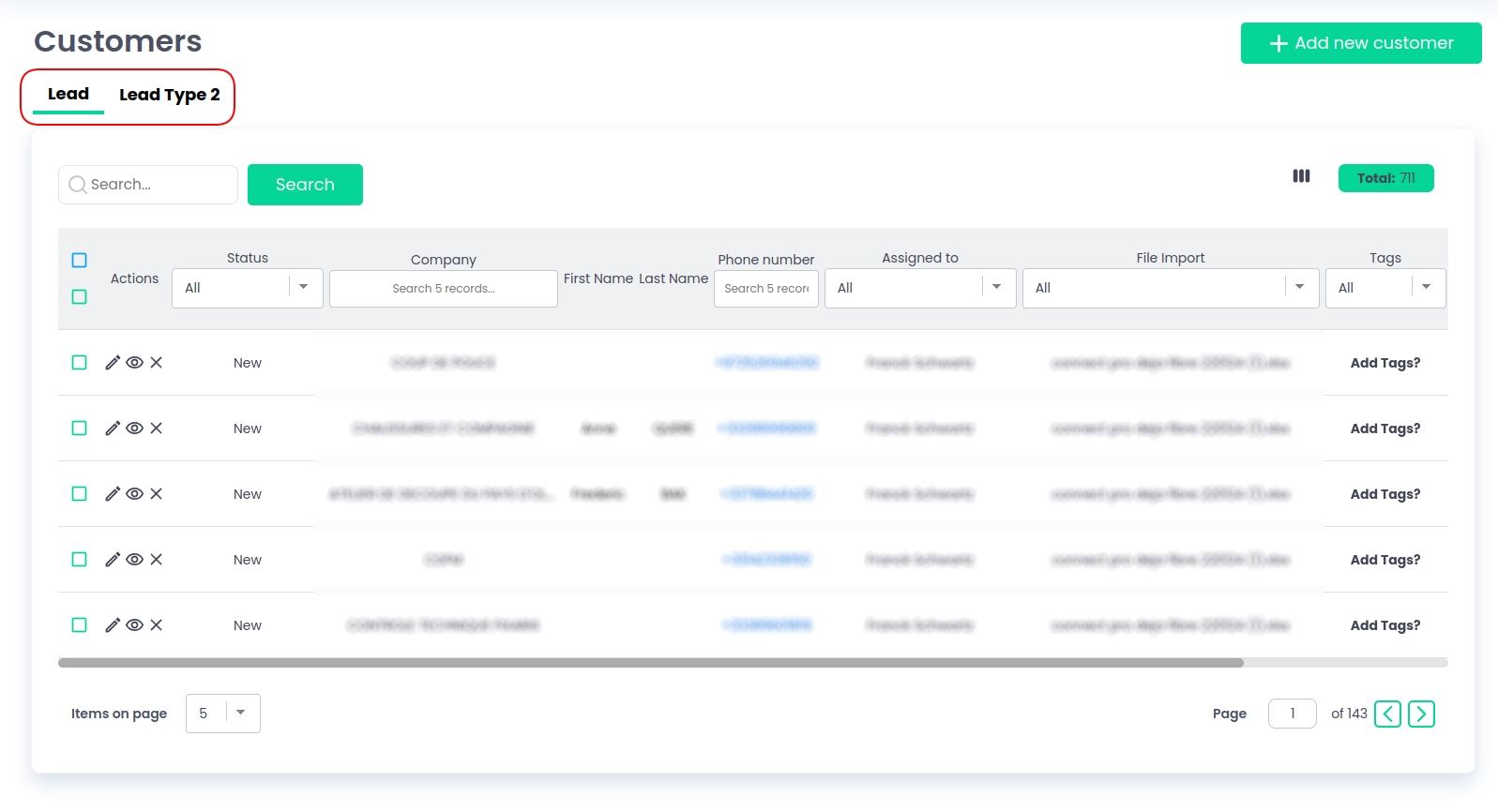The image size is (1498, 812).
Task: View fourth row customer with eye icon
Action: click(x=135, y=560)
